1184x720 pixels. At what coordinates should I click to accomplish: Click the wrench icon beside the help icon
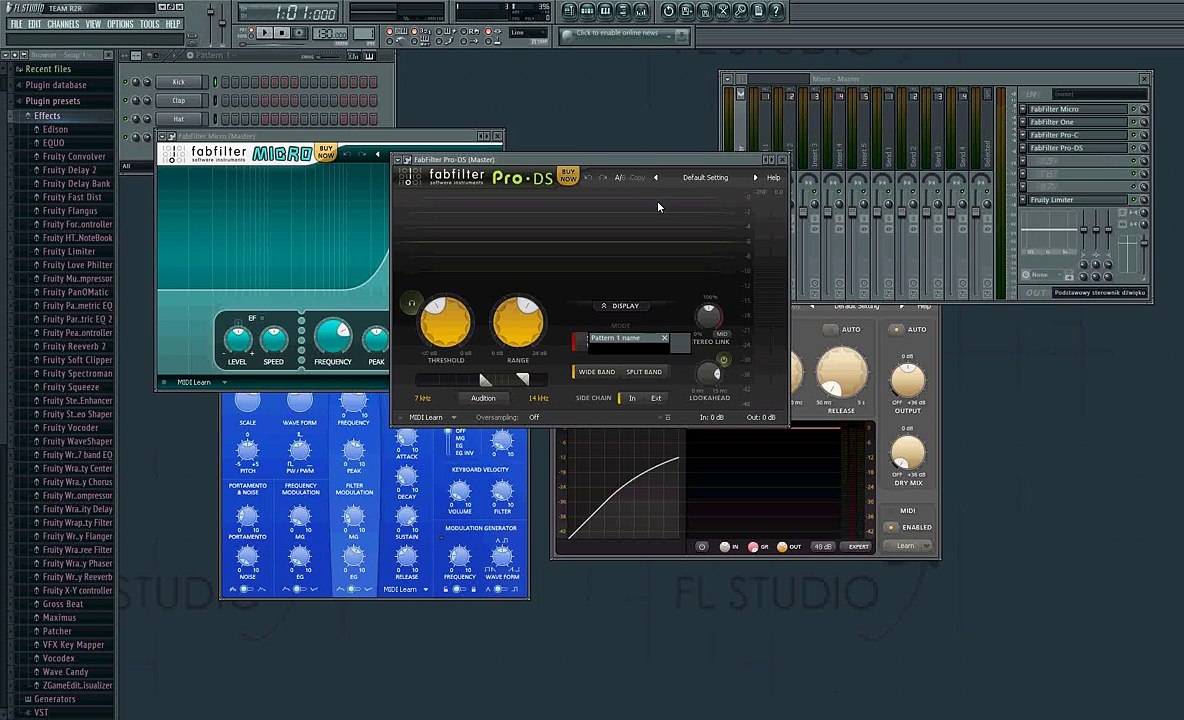point(741,11)
